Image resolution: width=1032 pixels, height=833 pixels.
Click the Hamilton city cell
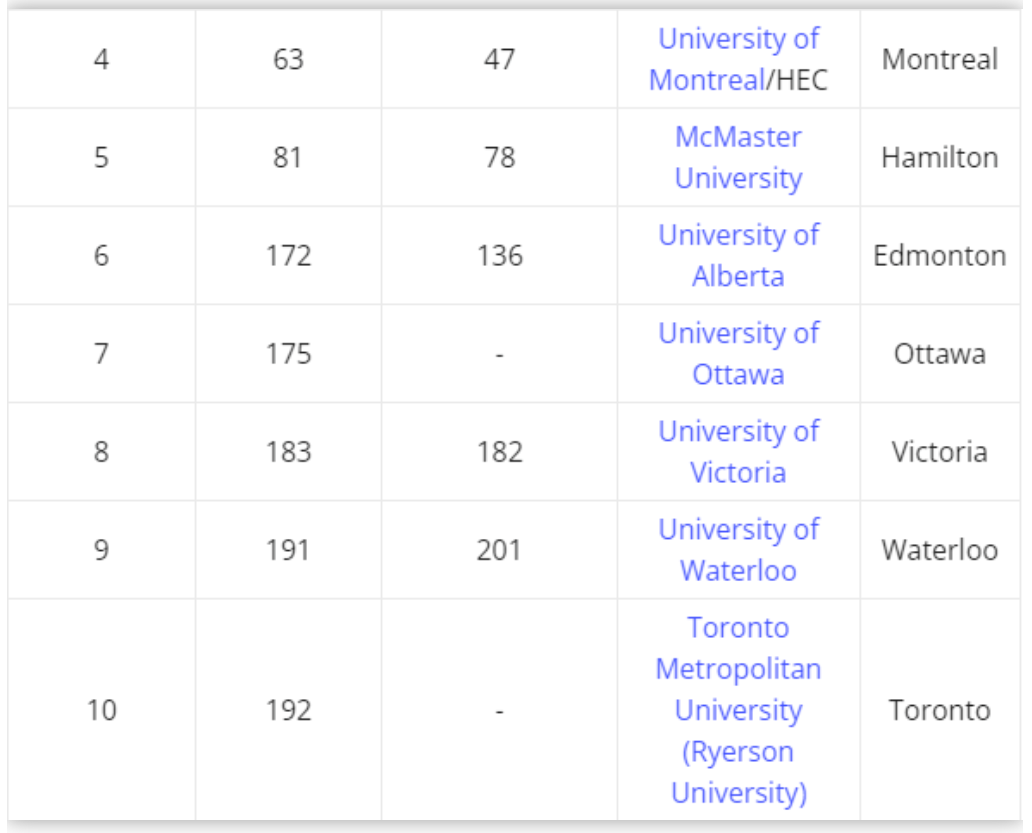coord(939,158)
